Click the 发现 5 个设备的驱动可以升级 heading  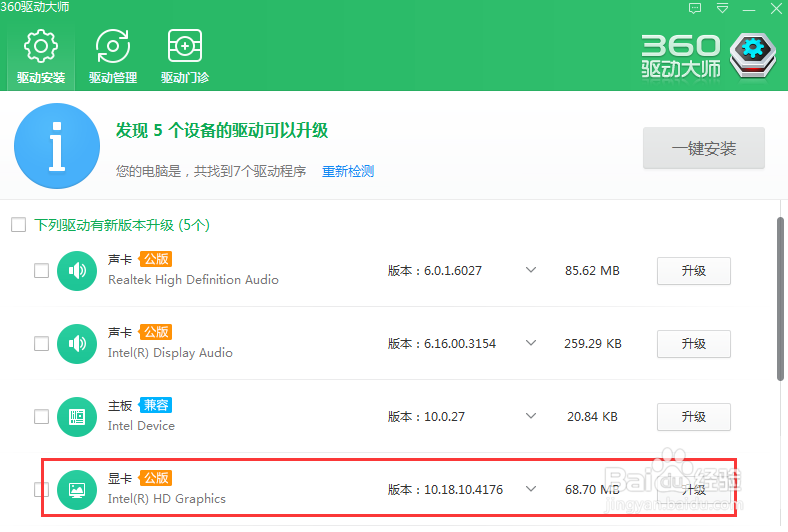(x=222, y=131)
